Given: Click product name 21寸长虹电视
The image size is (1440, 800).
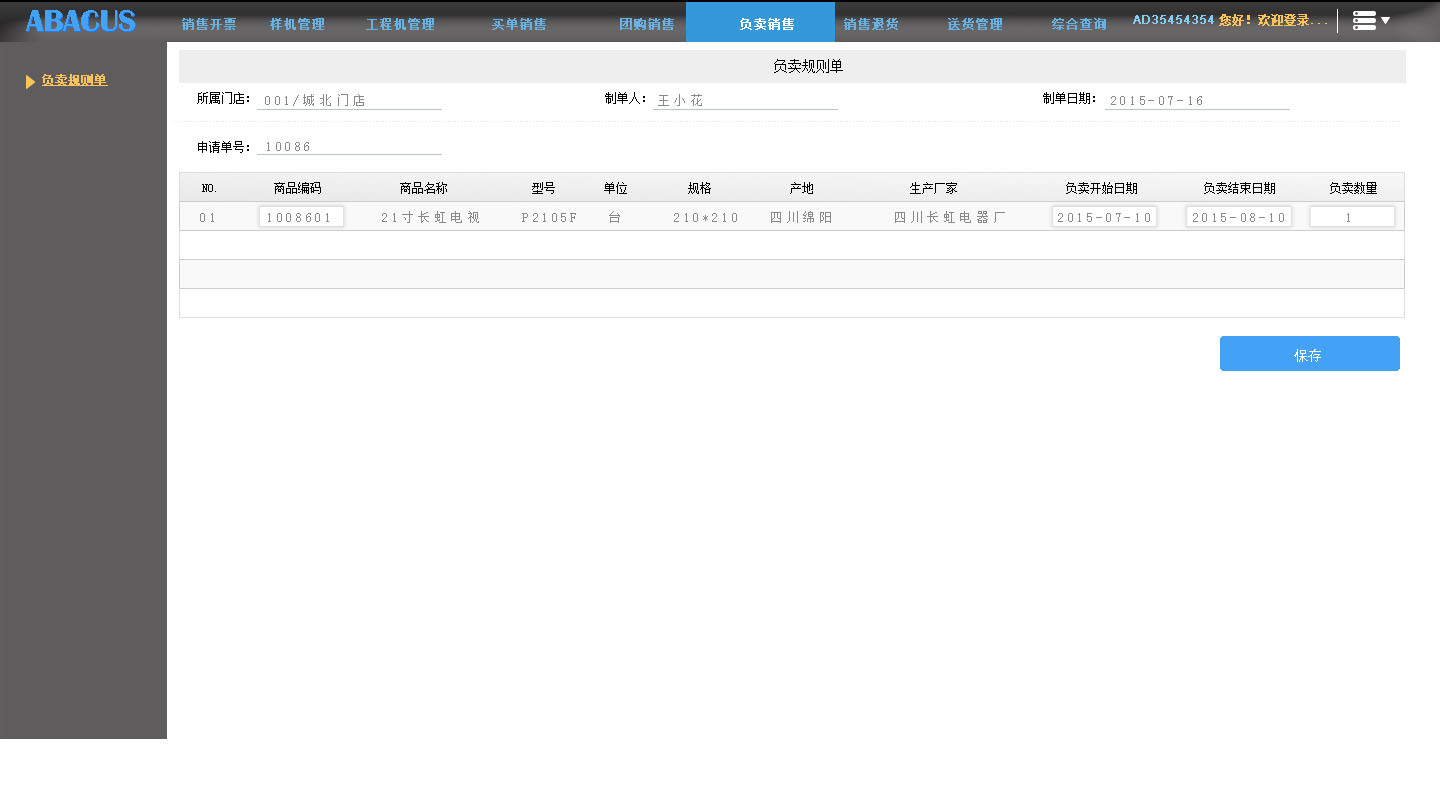Looking at the screenshot, I should [x=431, y=217].
